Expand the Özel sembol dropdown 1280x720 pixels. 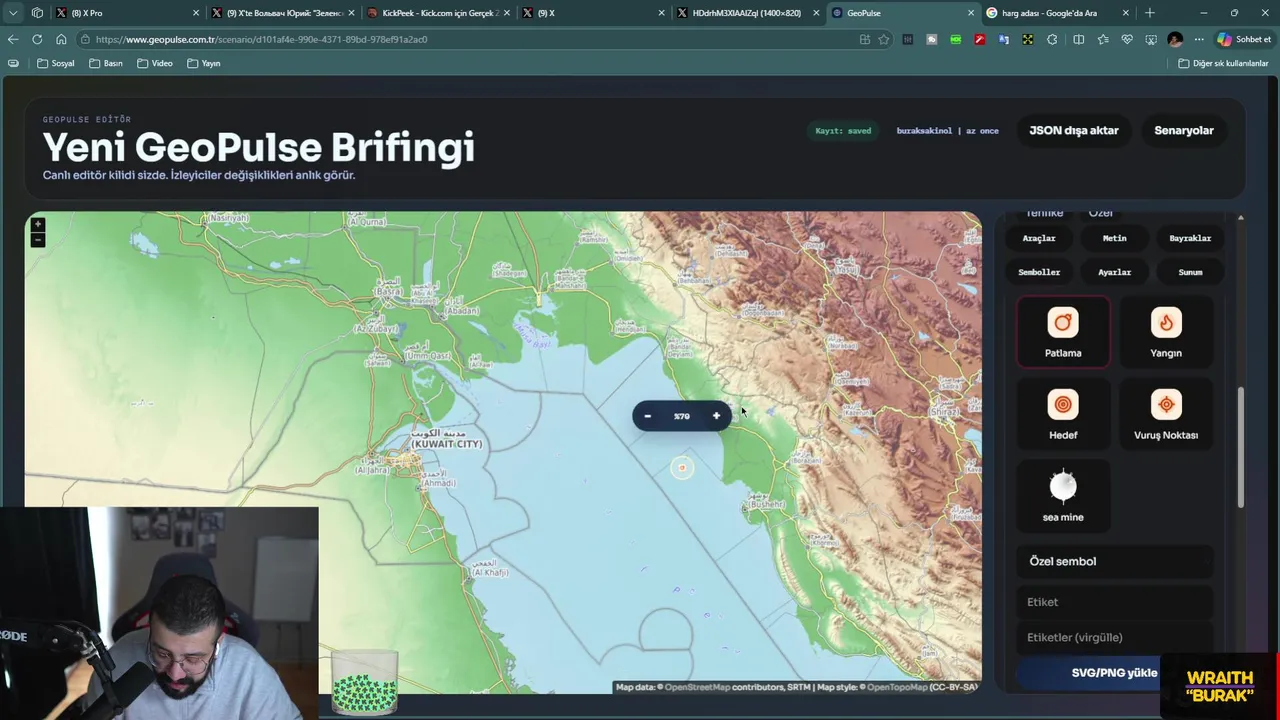(x=1114, y=561)
